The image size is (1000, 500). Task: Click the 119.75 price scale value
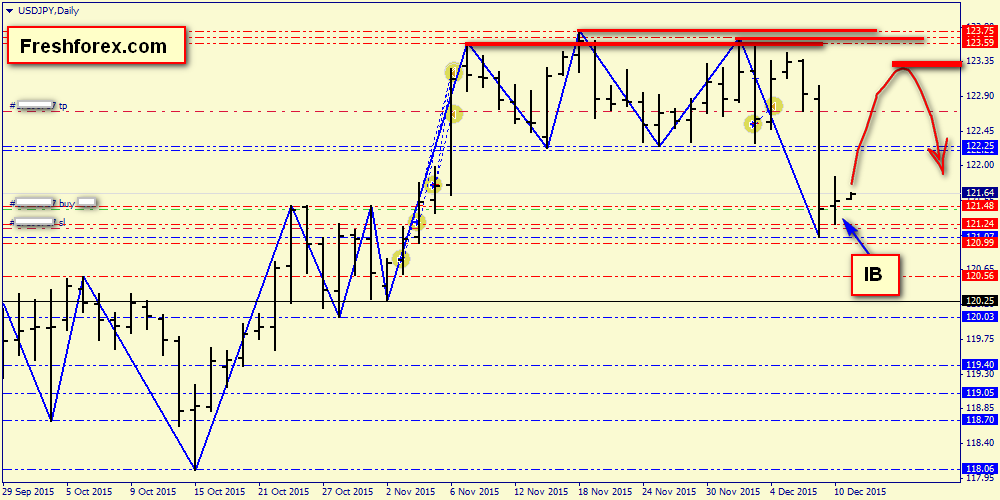980,339
